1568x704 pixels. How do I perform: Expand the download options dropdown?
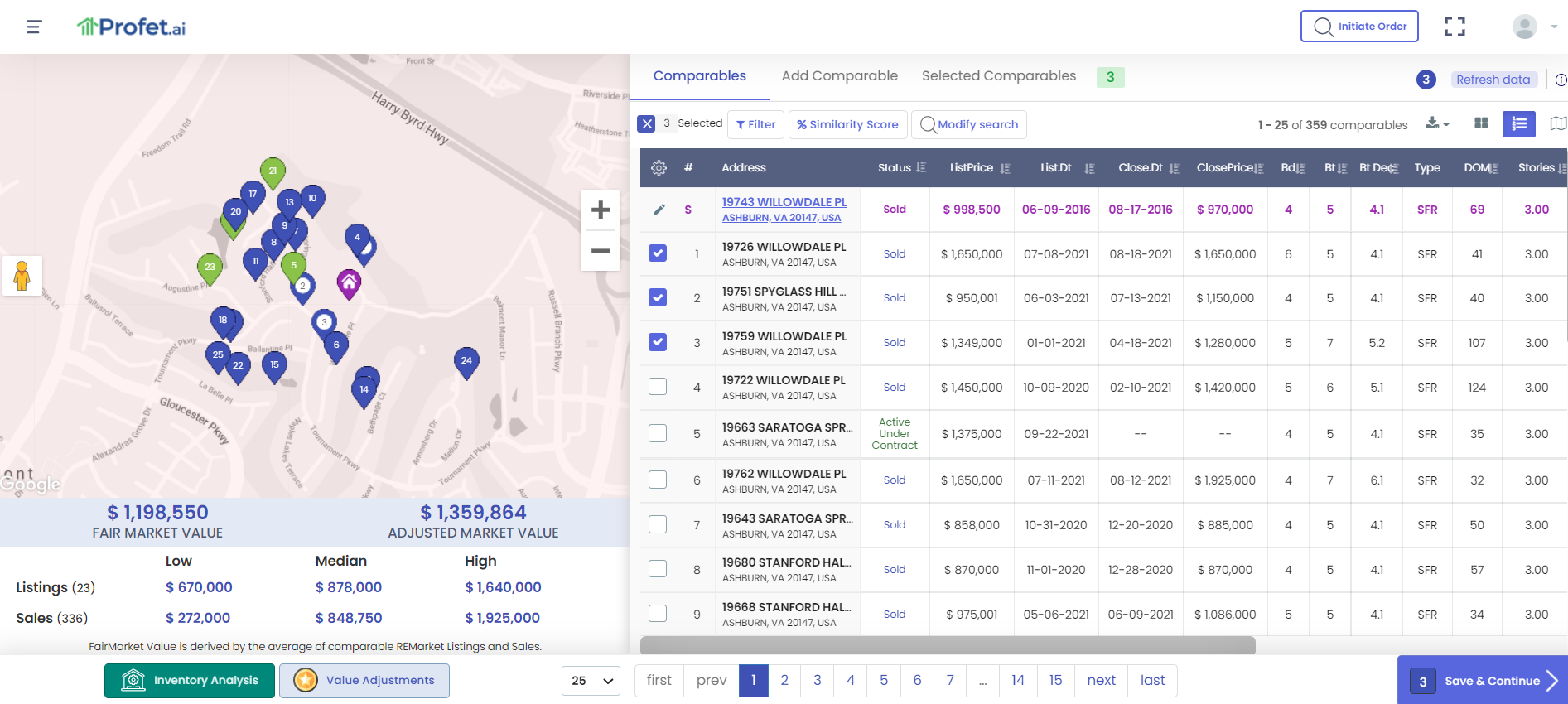pos(1437,123)
